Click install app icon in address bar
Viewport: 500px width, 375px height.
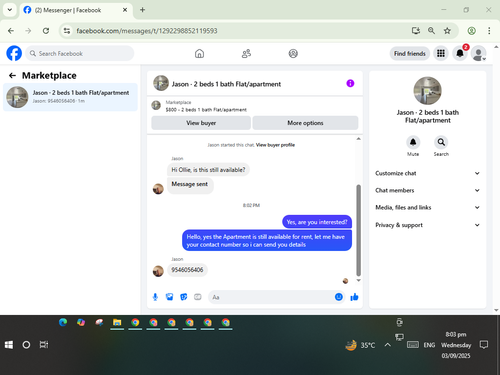pyautogui.click(x=416, y=31)
